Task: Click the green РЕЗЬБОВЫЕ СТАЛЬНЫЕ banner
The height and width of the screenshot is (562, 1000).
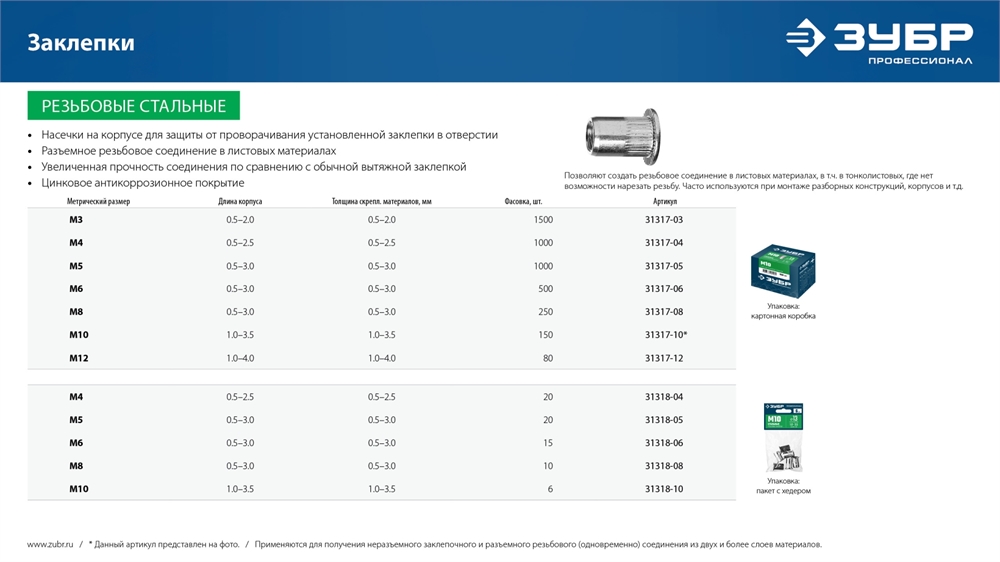Action: click(133, 106)
